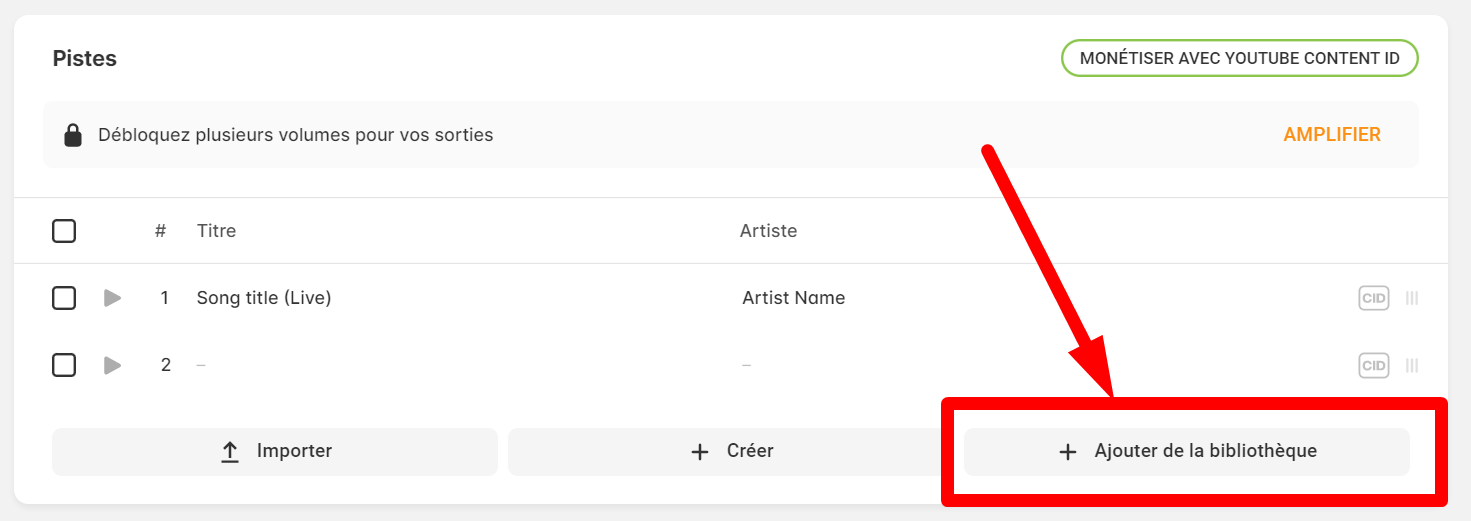The width and height of the screenshot is (1471, 521).
Task: Click the Artiste column header
Action: 769,231
